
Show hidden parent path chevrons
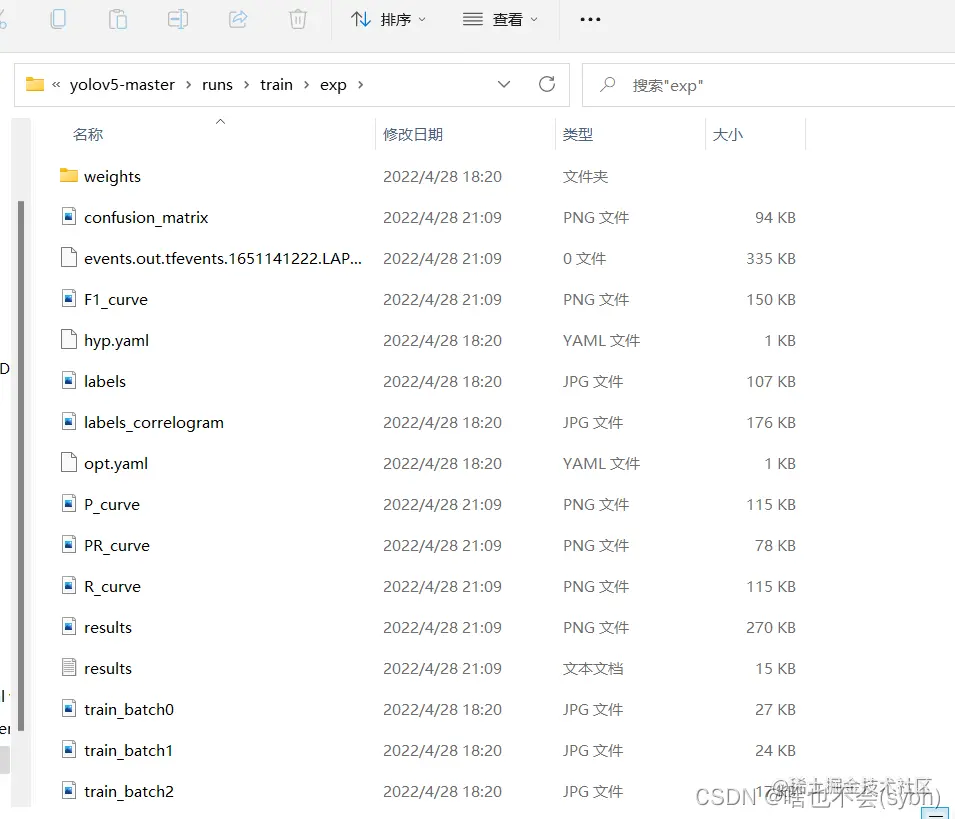tap(56, 85)
